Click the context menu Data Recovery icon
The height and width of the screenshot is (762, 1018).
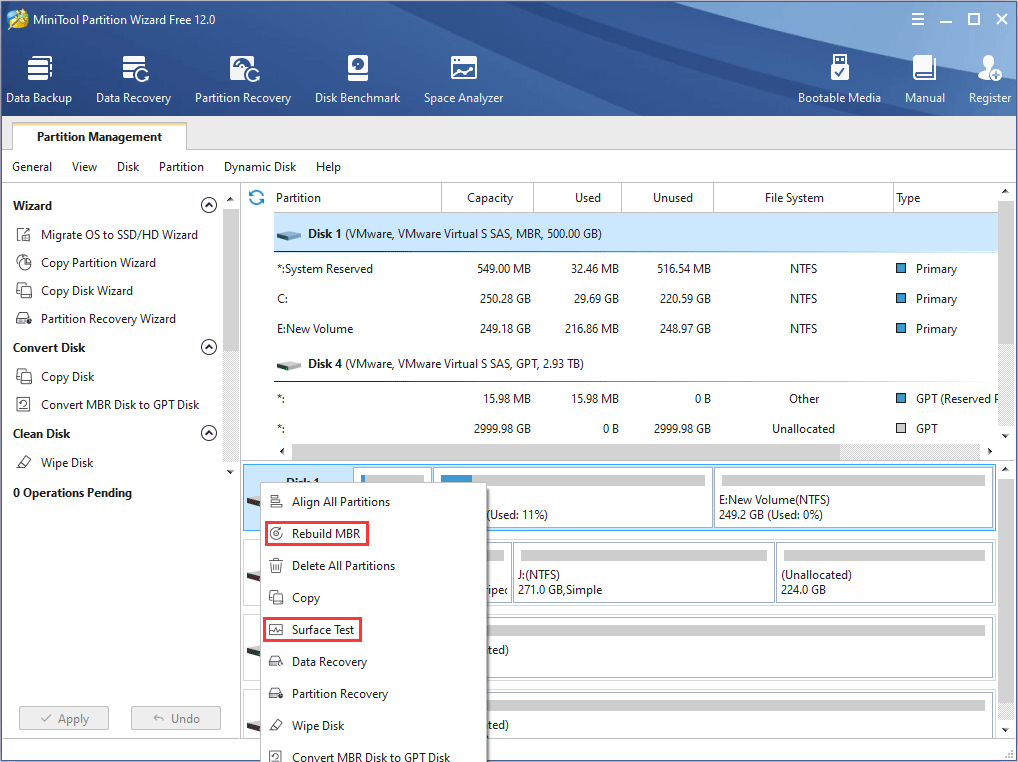(276, 661)
